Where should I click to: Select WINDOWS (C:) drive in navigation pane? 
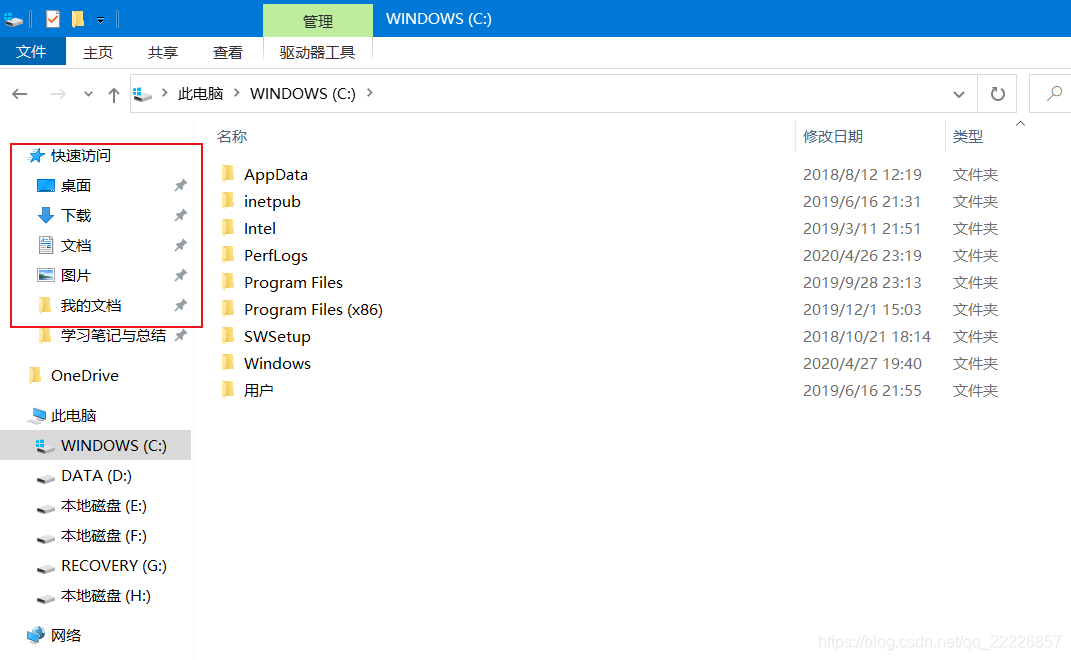click(96, 445)
